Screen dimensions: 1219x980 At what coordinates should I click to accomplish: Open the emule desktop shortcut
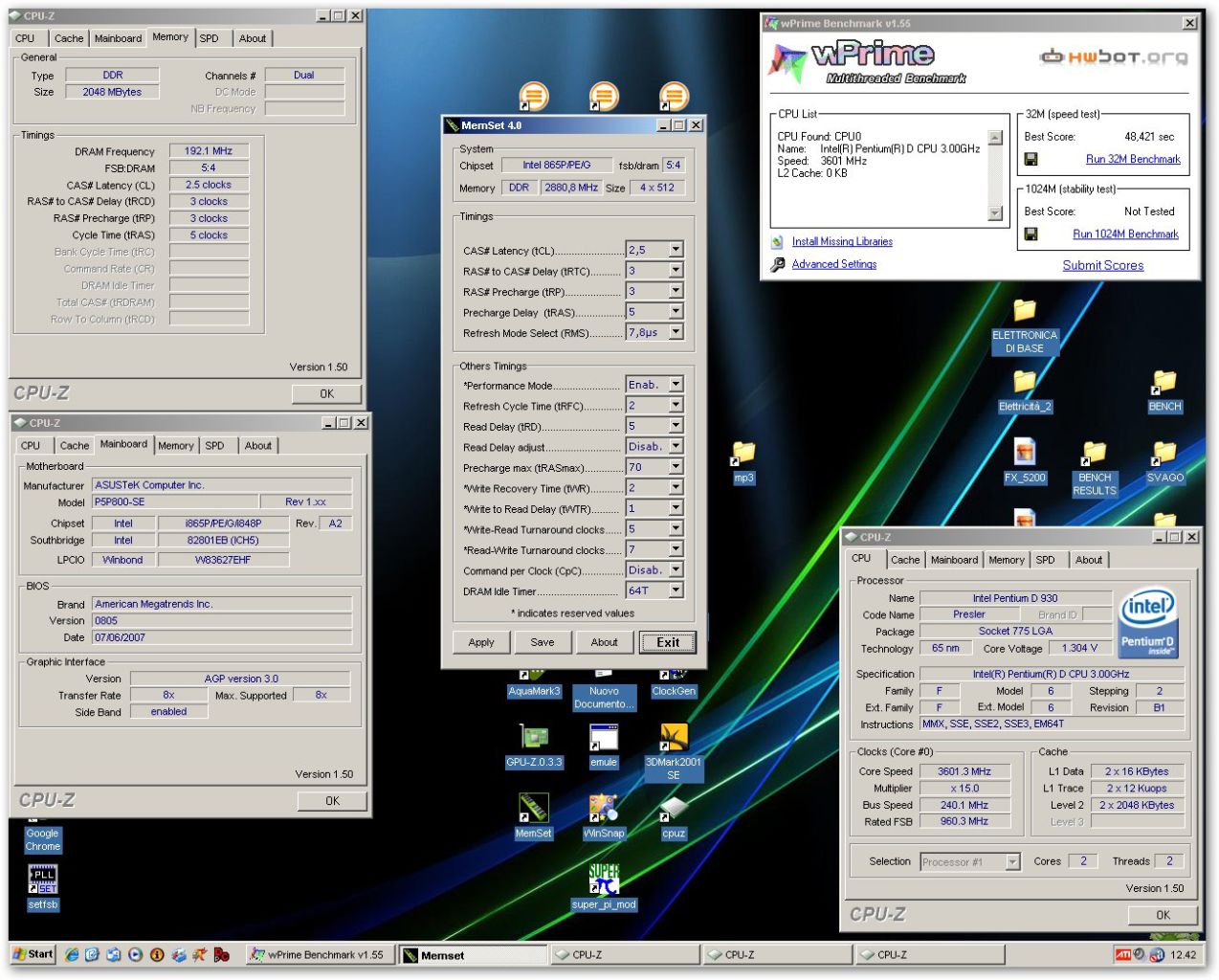coord(604,746)
